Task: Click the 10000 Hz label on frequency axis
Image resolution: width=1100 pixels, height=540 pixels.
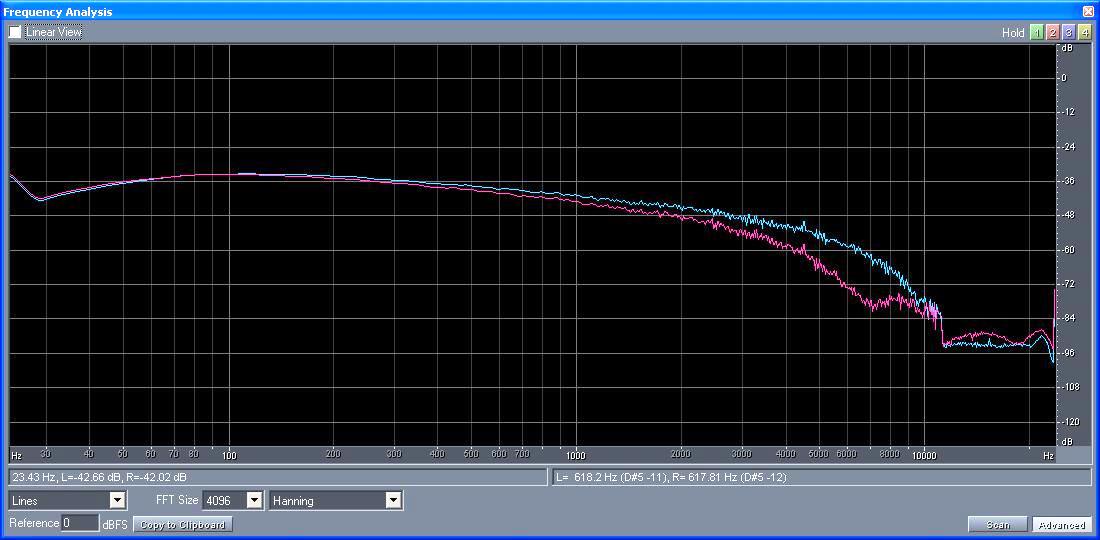Action: pyautogui.click(x=923, y=454)
